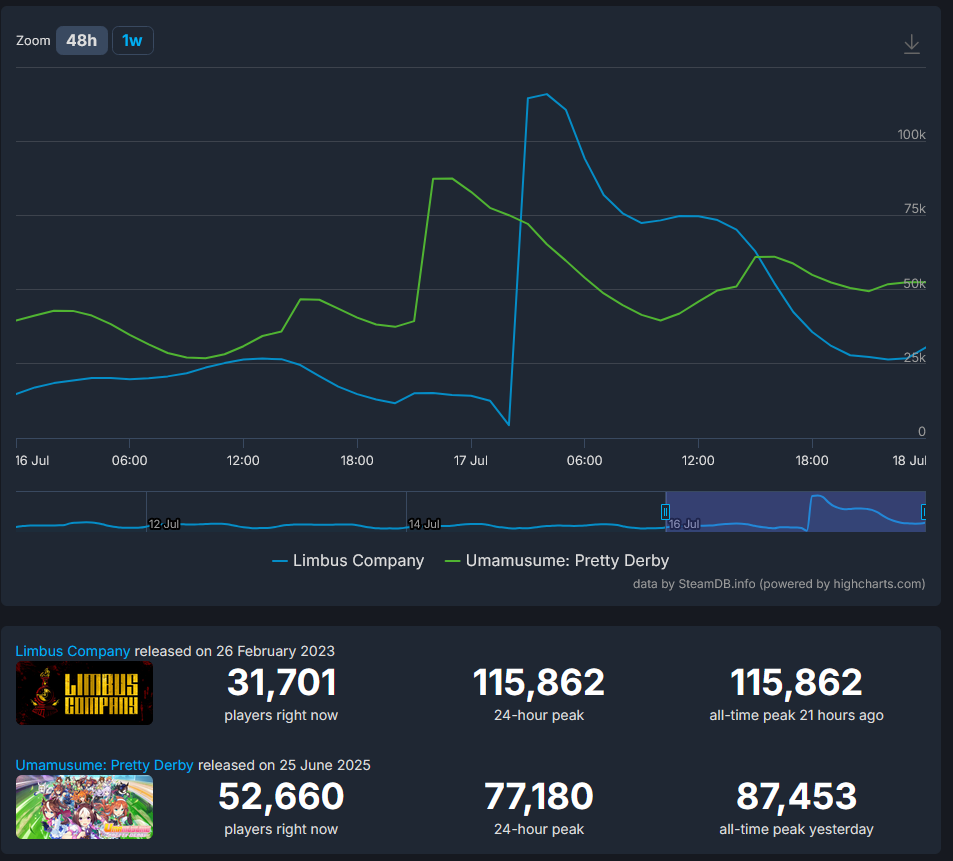This screenshot has height=861, width=953.
Task: Click the Umamusume banner thumbnail
Action: point(84,808)
